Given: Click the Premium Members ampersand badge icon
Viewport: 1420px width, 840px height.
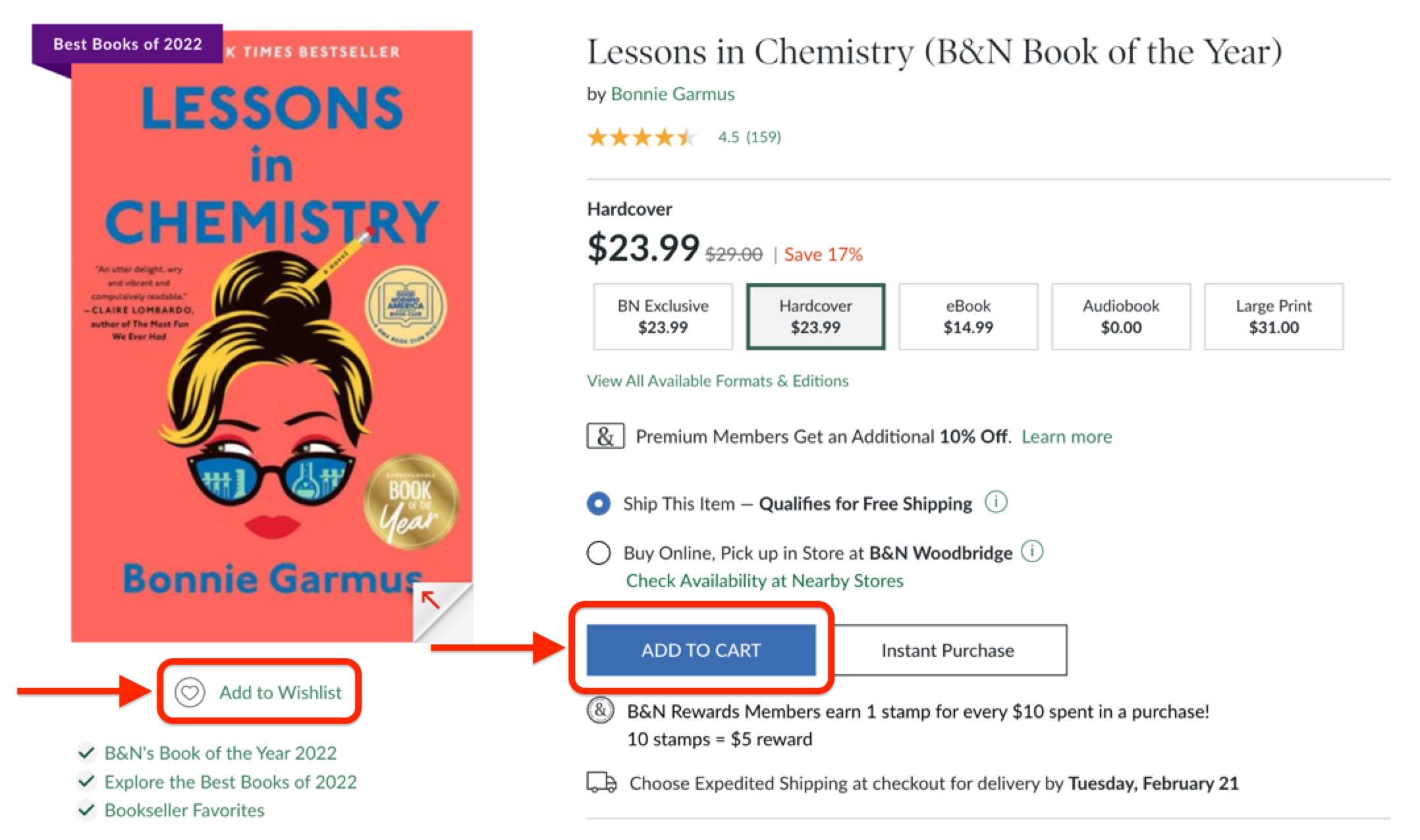Looking at the screenshot, I should 605,436.
